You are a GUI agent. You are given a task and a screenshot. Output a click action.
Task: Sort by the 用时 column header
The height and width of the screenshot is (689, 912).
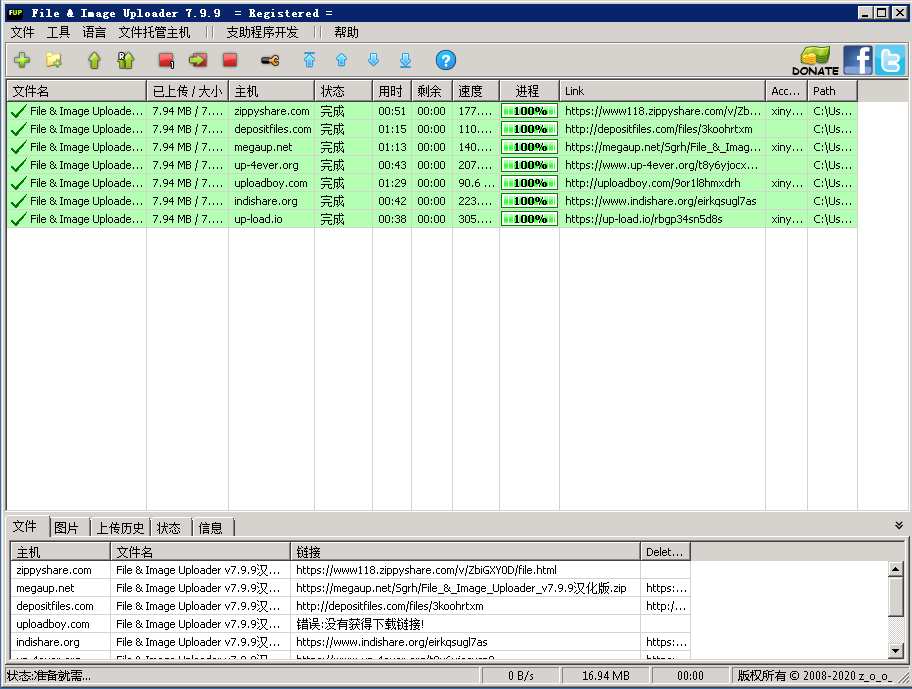pyautogui.click(x=391, y=91)
